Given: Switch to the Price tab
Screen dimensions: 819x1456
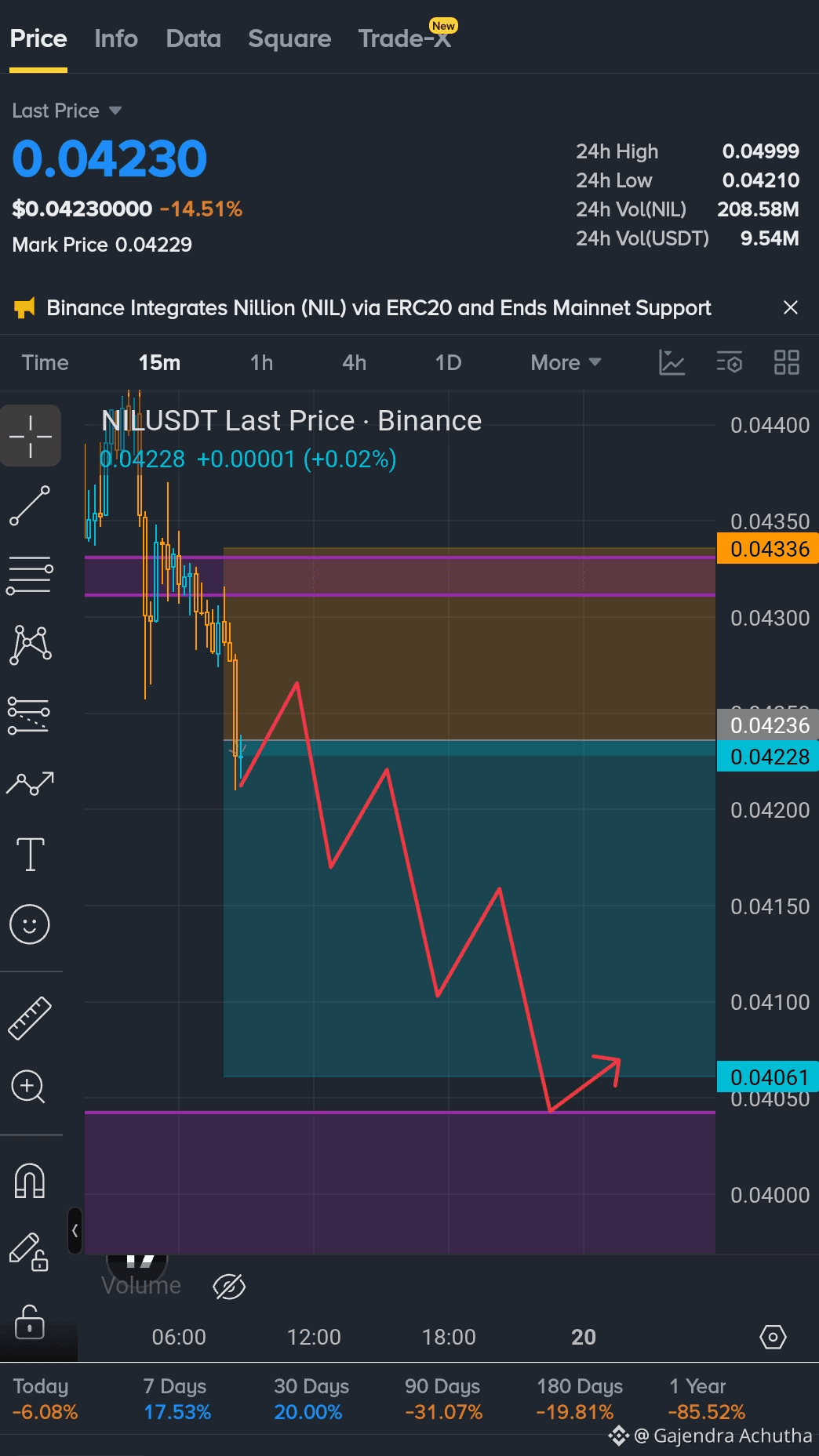Looking at the screenshot, I should (x=38, y=38).
